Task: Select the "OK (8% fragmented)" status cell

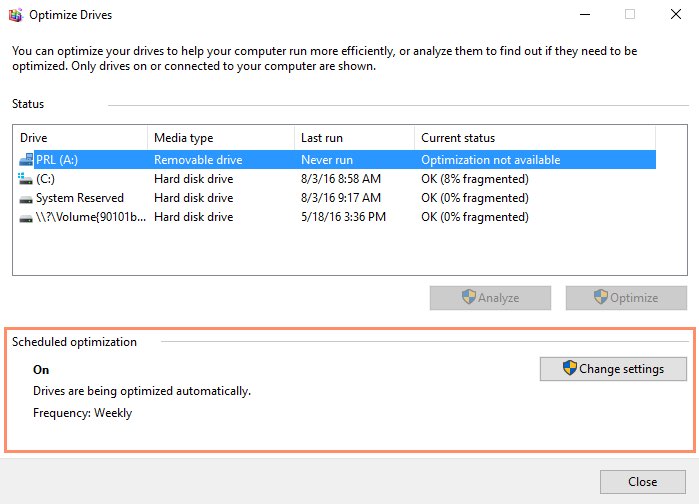Action: 475,179
